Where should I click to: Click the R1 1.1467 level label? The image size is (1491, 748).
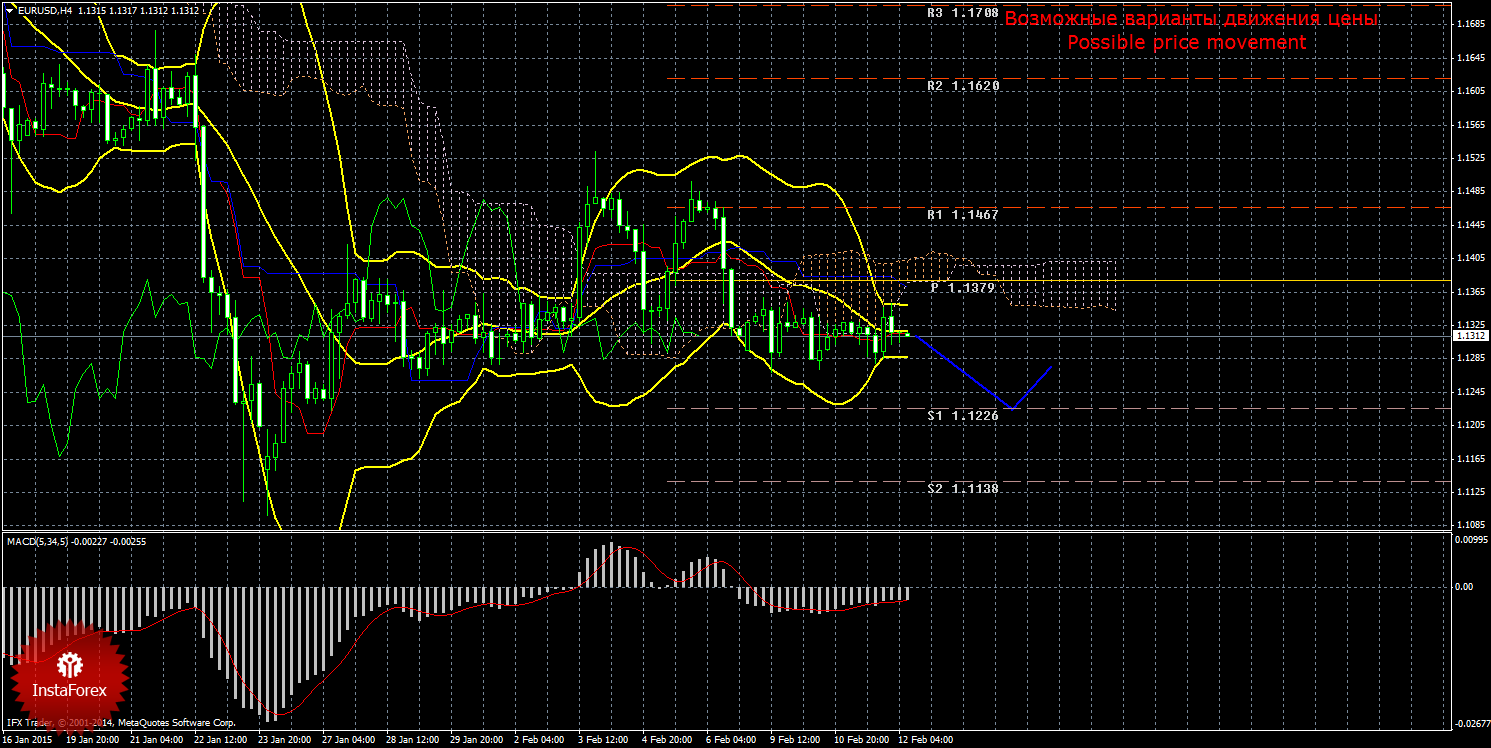coord(962,214)
